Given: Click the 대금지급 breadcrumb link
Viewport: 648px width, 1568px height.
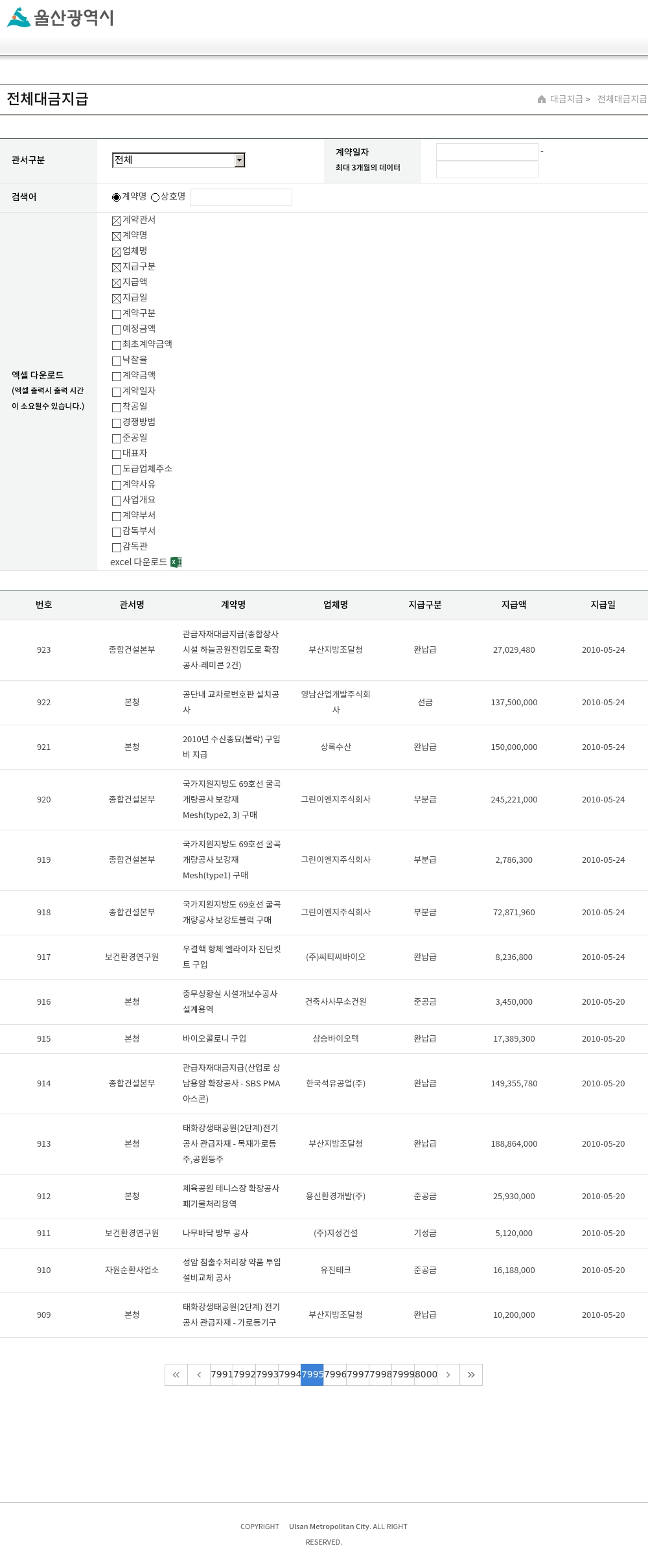Looking at the screenshot, I should (x=566, y=99).
